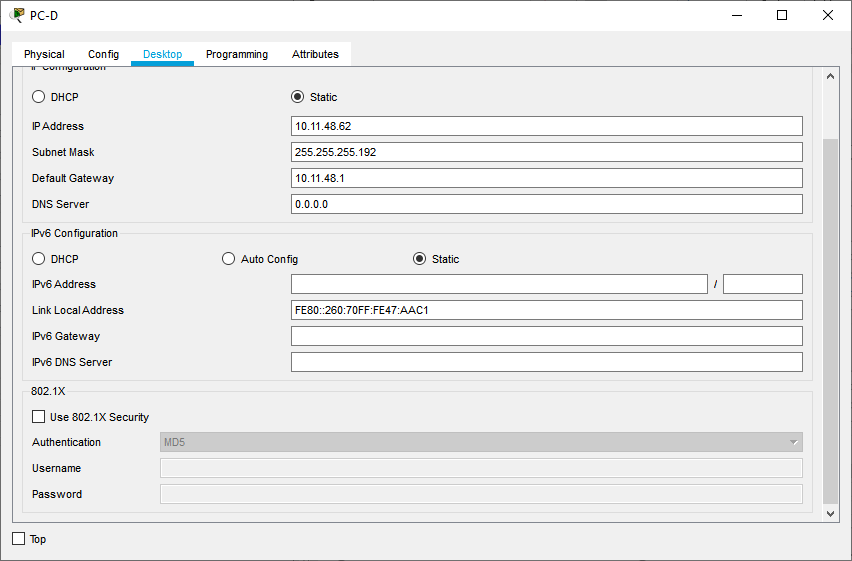This screenshot has height=561, width=852.
Task: Select Static for IPv6 configuration
Action: 419,259
